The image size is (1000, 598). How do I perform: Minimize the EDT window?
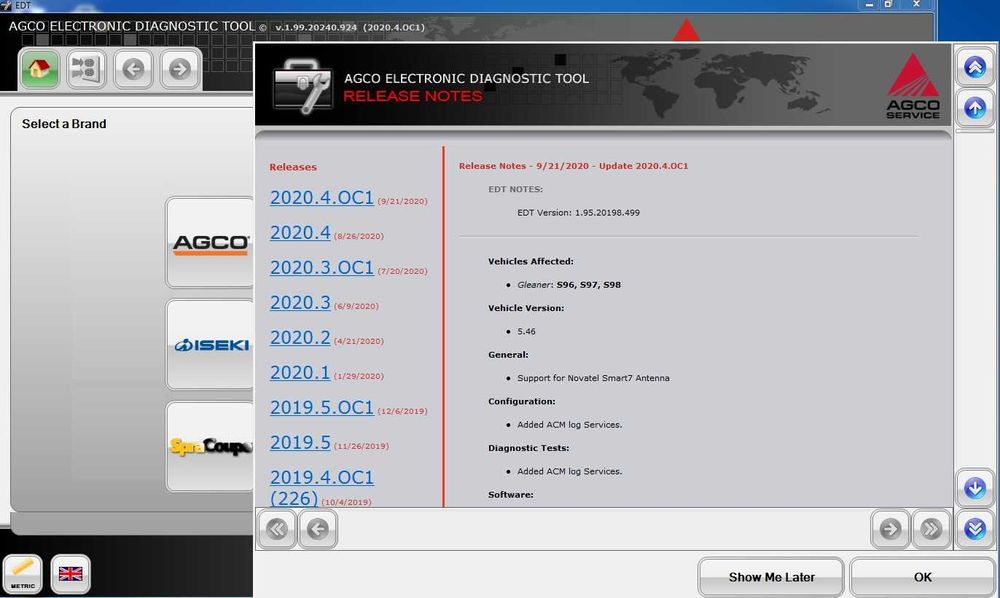[869, 4]
